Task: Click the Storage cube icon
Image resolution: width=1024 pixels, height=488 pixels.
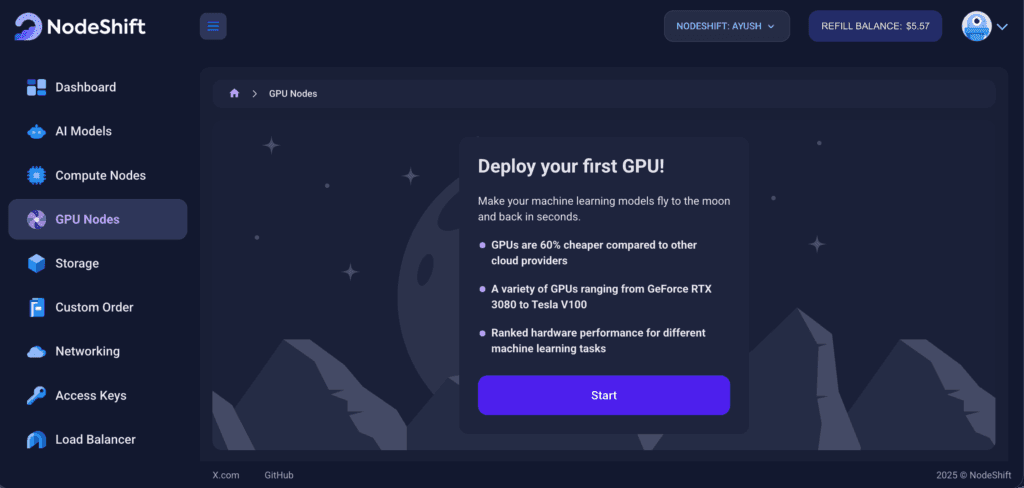Action: [x=36, y=263]
